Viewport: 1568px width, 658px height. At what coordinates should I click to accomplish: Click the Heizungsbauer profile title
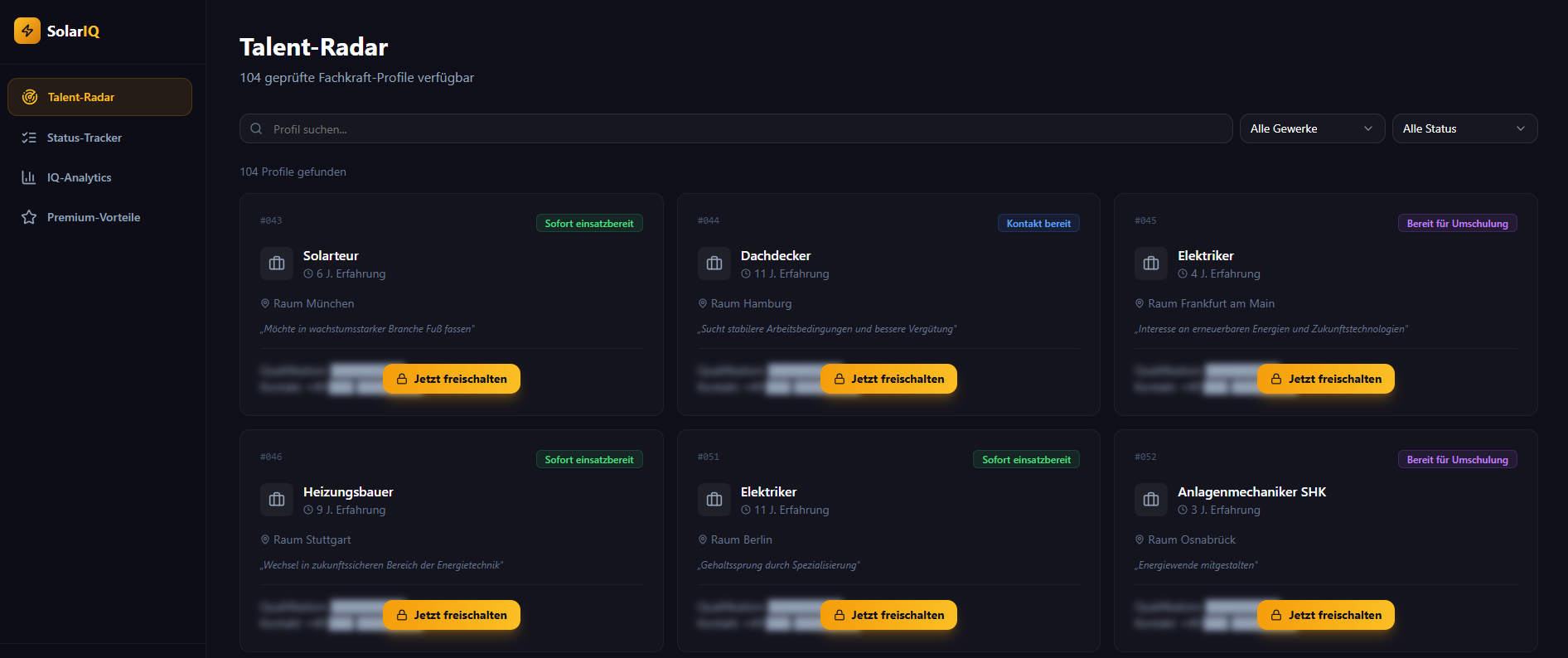[348, 491]
